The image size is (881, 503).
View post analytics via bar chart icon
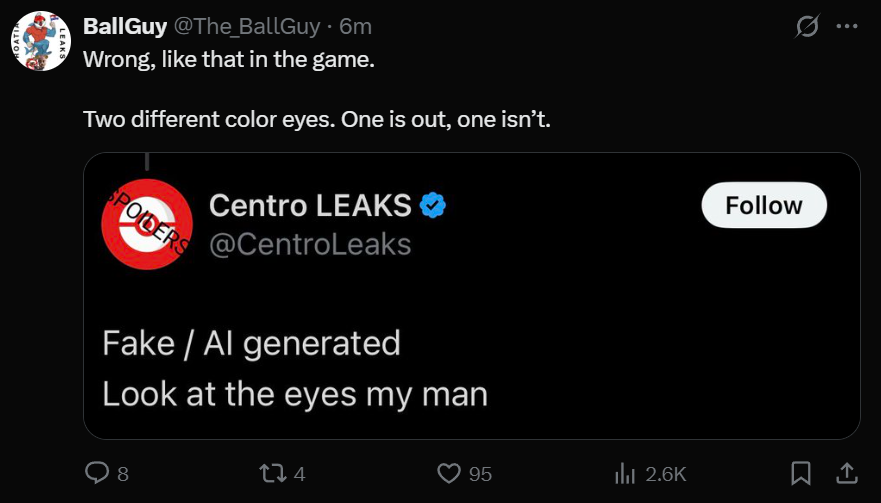(625, 472)
